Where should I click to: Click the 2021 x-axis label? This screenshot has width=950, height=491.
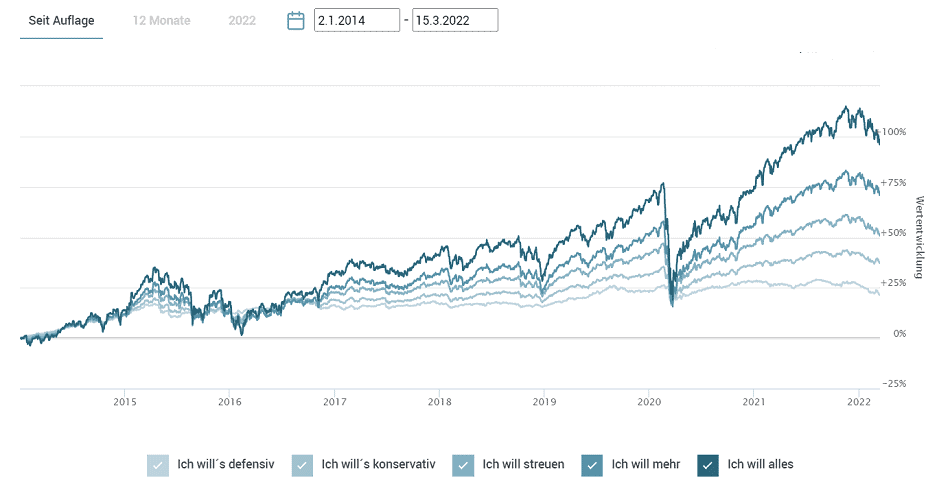click(754, 402)
